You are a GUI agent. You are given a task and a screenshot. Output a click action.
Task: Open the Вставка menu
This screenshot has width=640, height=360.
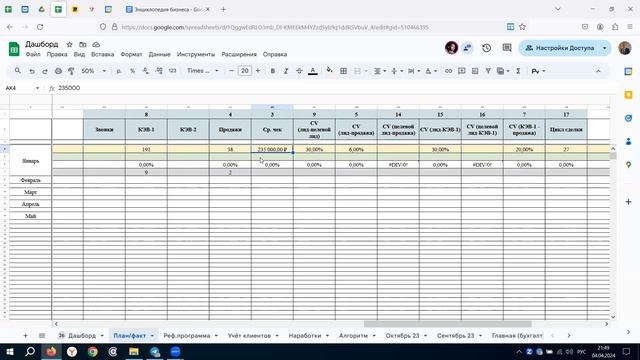click(x=102, y=54)
